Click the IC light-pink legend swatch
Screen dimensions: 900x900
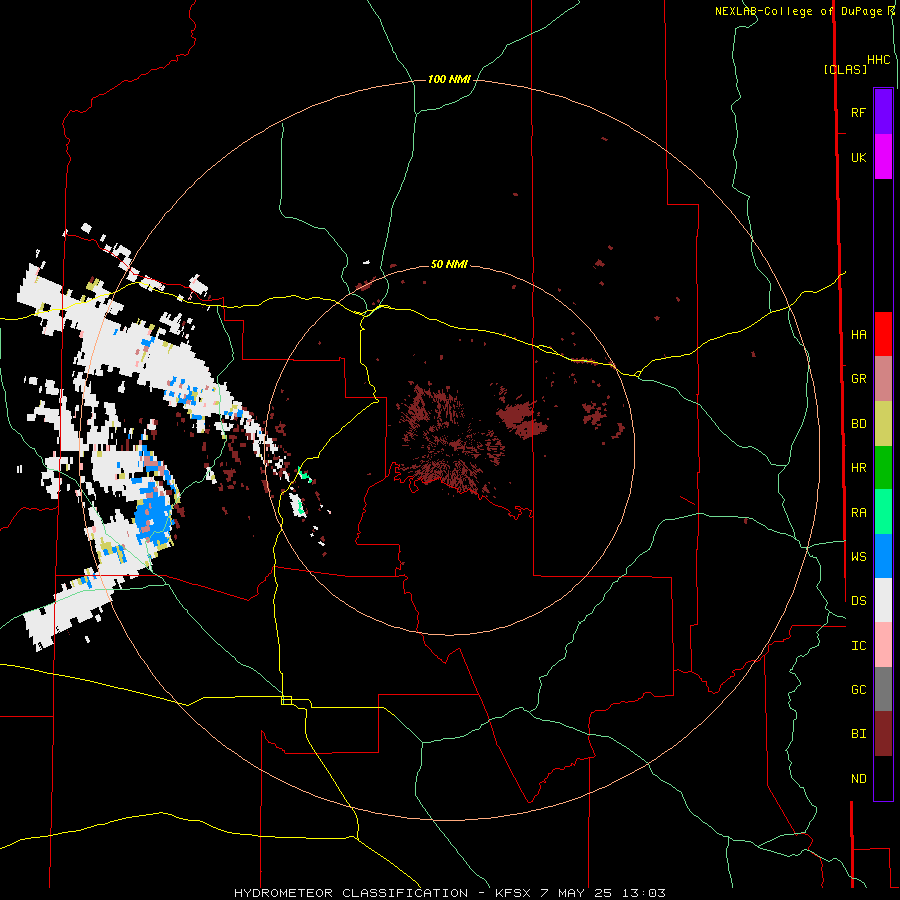coord(883,645)
